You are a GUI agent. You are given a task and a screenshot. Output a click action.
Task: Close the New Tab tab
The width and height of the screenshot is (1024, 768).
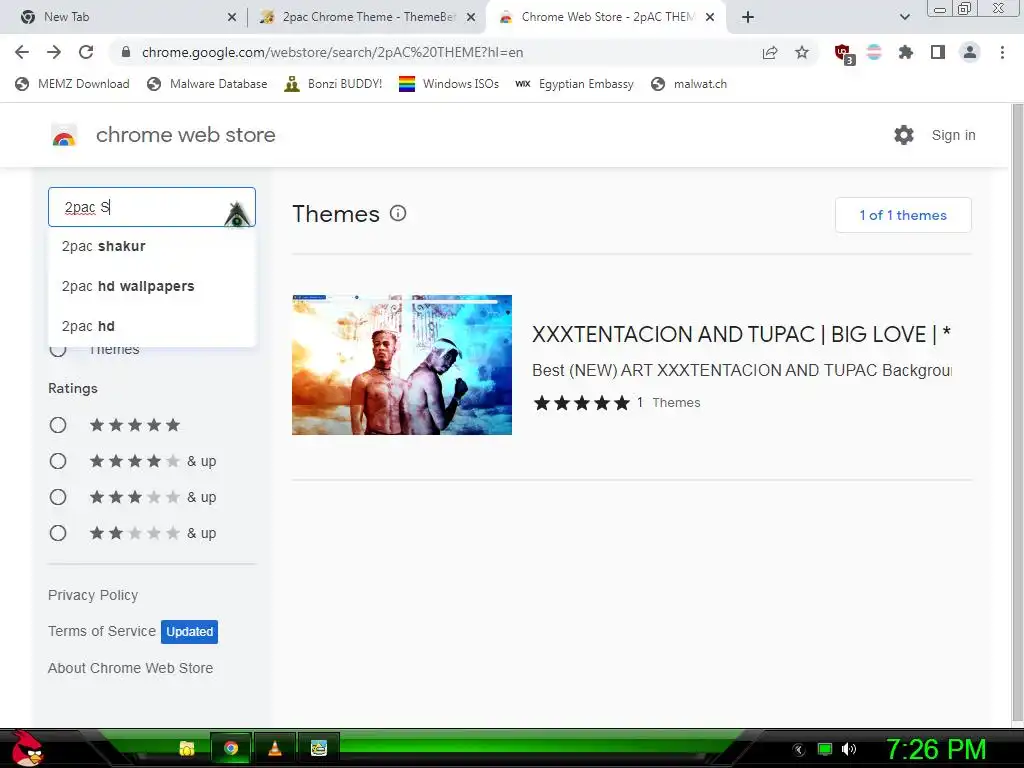tap(231, 17)
